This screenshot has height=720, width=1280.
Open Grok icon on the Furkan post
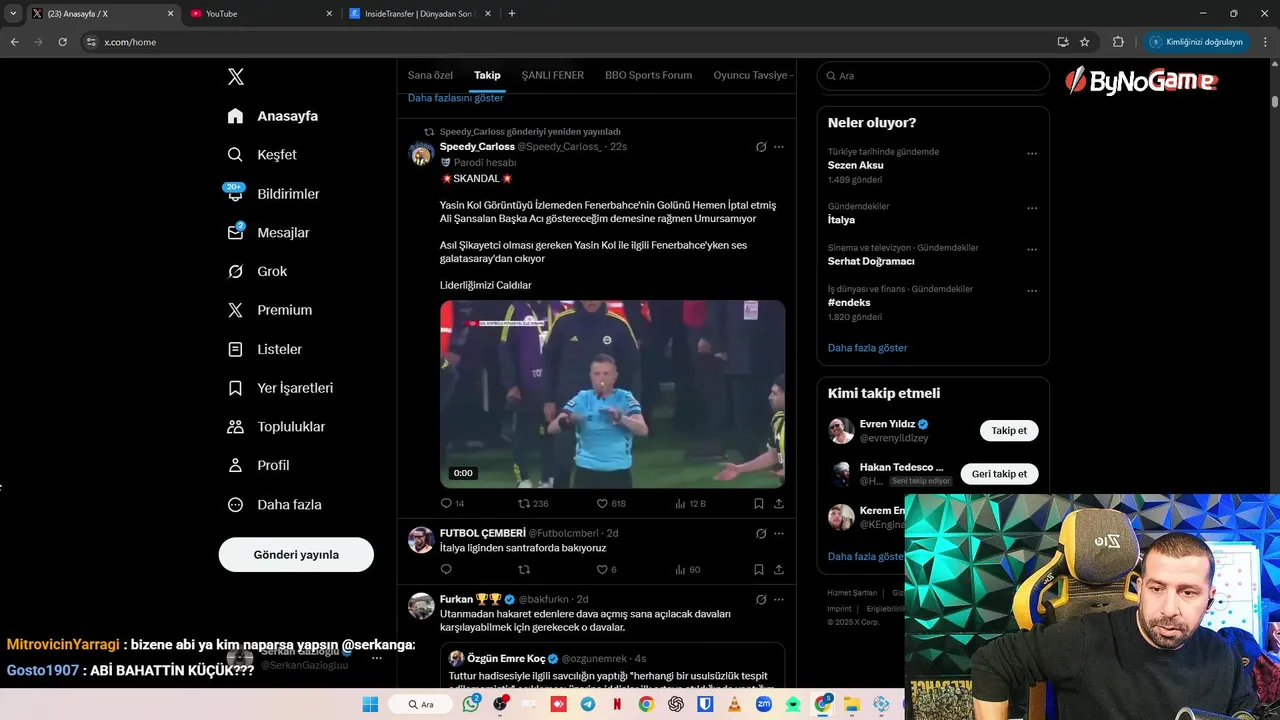761,600
